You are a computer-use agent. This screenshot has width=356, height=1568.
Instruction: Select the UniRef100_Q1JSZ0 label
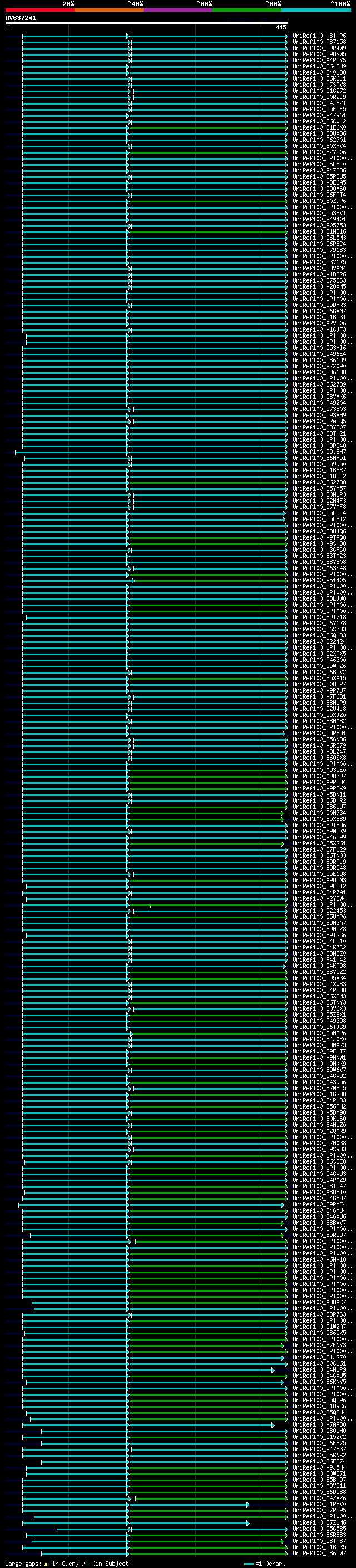pyautogui.click(x=319, y=1357)
